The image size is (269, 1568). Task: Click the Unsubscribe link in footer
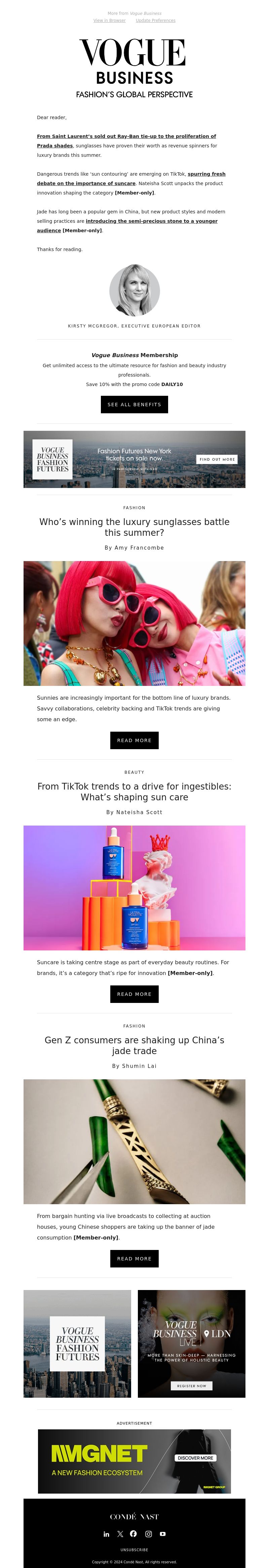tap(134, 1550)
